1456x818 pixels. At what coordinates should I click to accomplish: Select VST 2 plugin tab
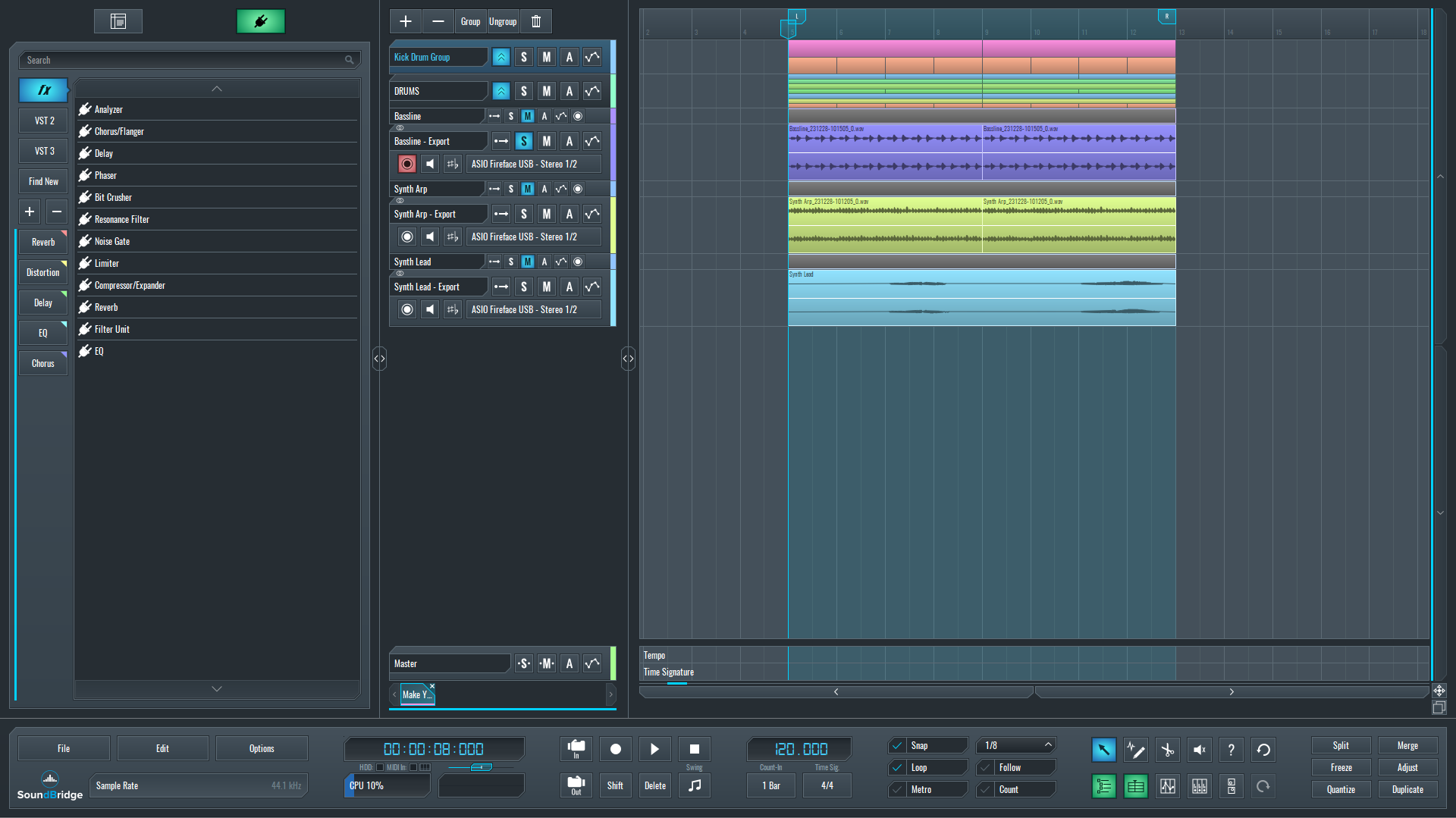tap(43, 121)
